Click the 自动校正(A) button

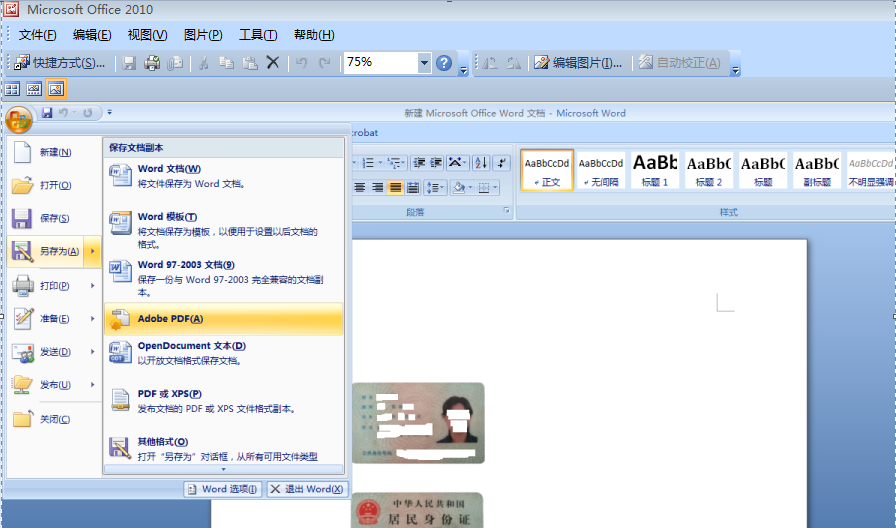679,63
